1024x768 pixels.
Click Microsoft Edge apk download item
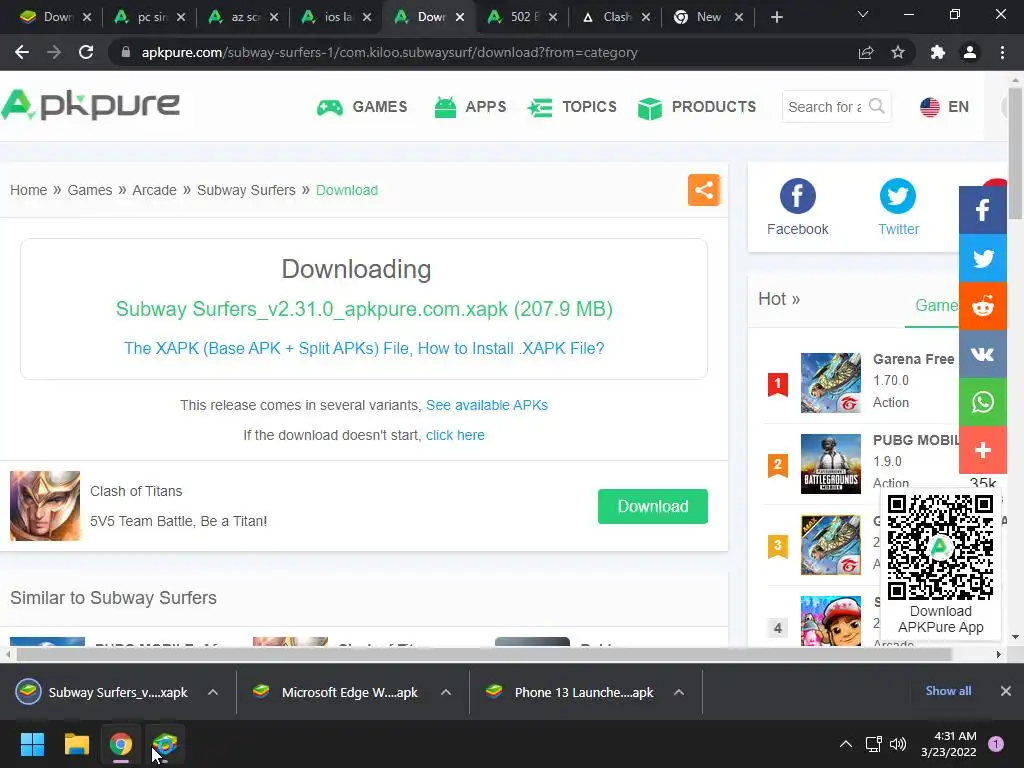[x=336, y=692]
